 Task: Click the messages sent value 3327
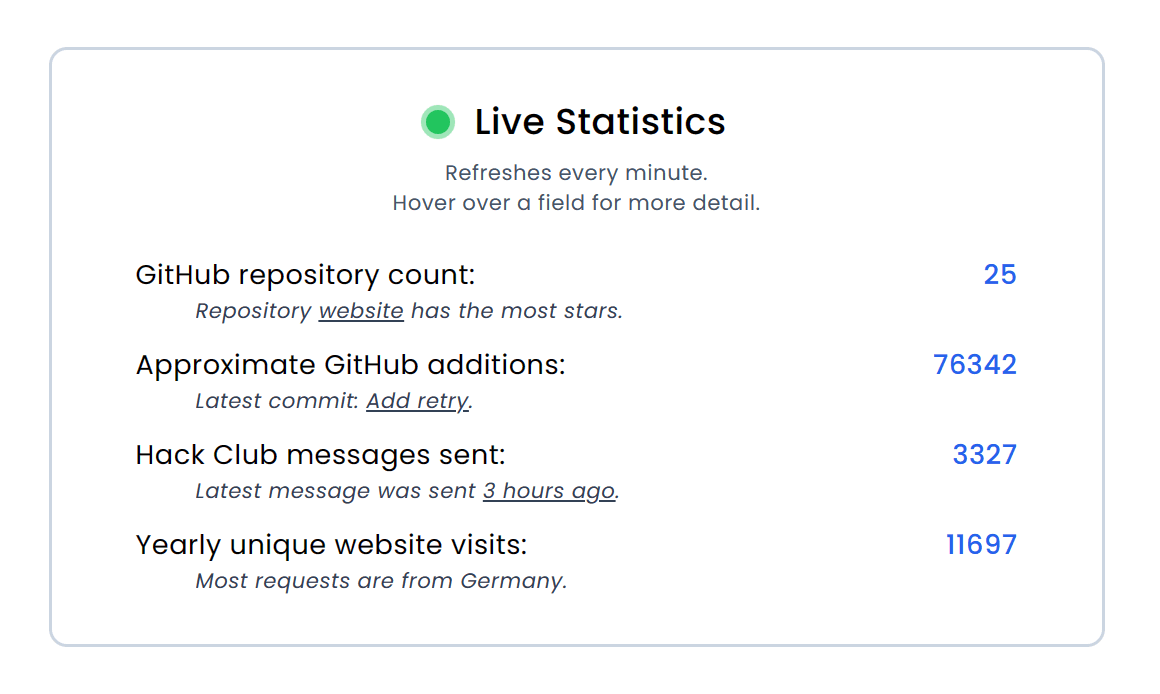984,455
